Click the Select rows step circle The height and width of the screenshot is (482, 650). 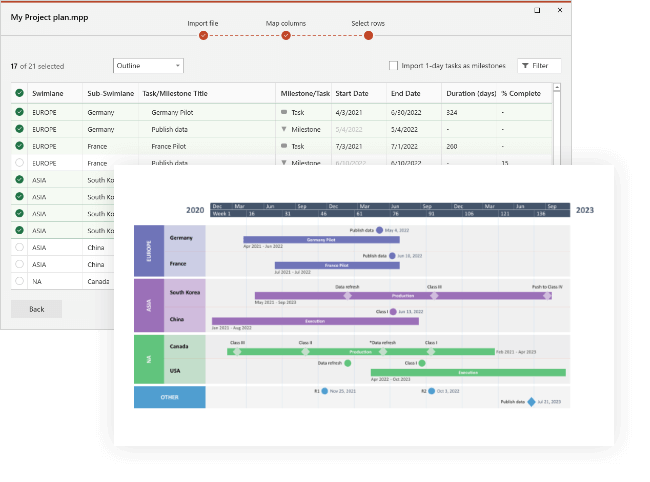(368, 36)
